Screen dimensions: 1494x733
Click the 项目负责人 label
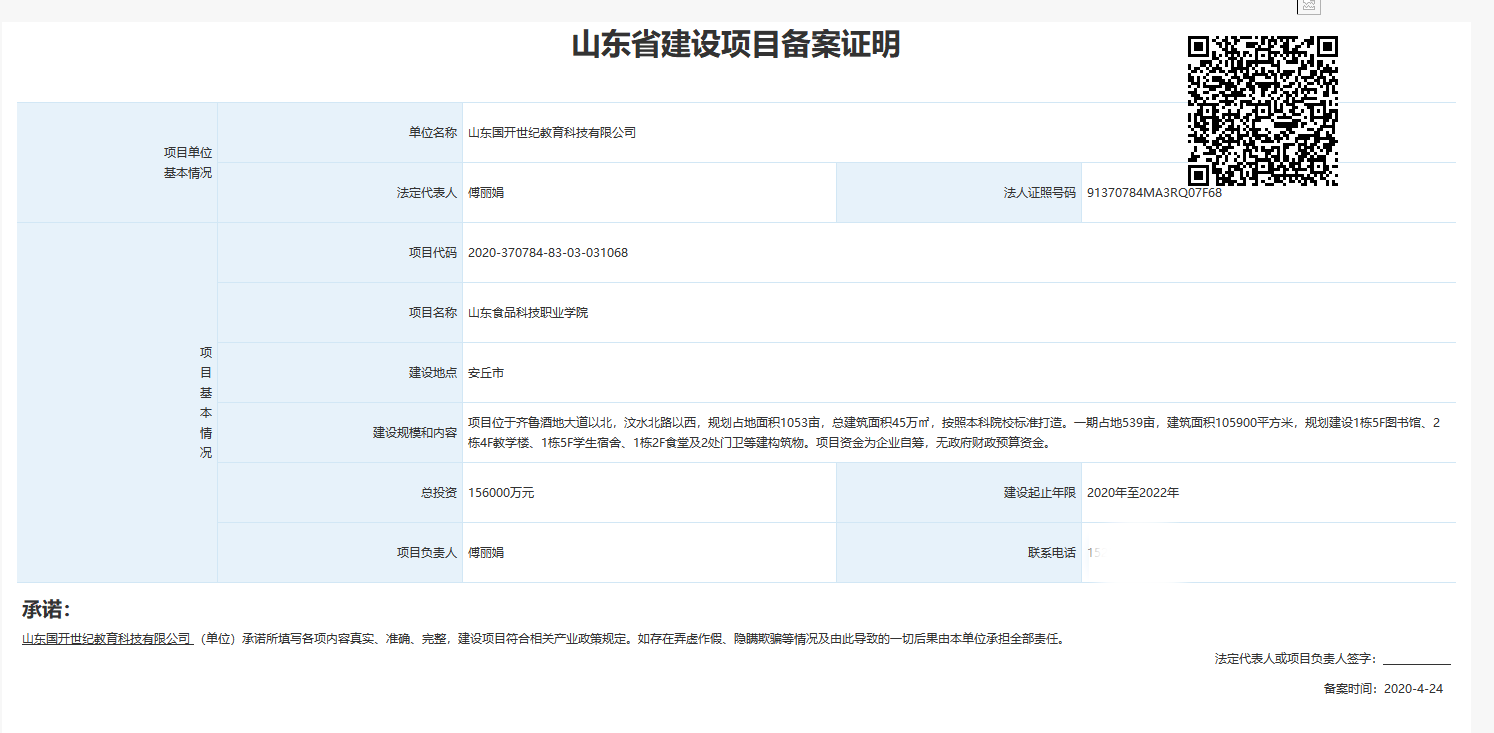coord(426,553)
